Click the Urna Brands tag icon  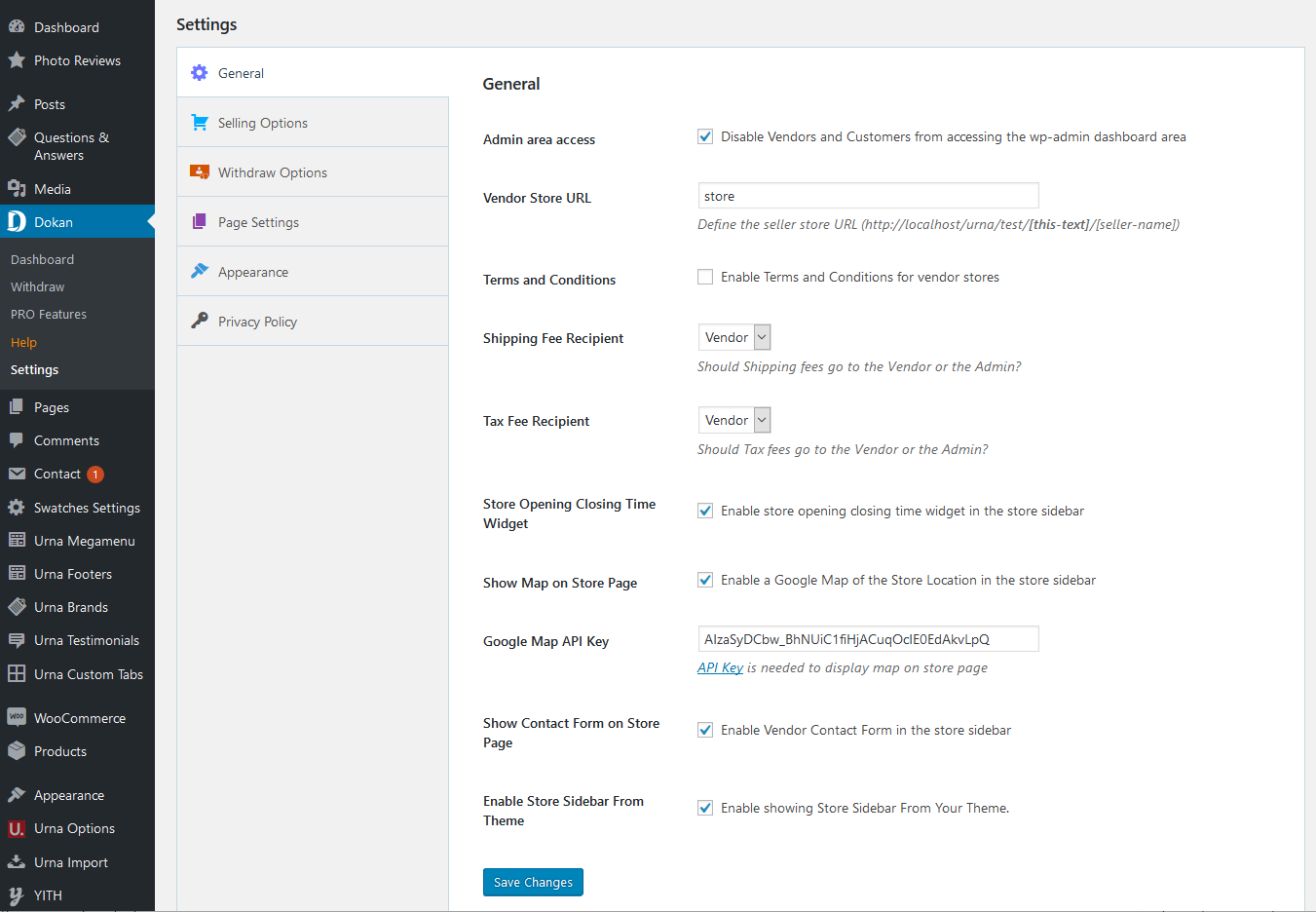pos(17,607)
